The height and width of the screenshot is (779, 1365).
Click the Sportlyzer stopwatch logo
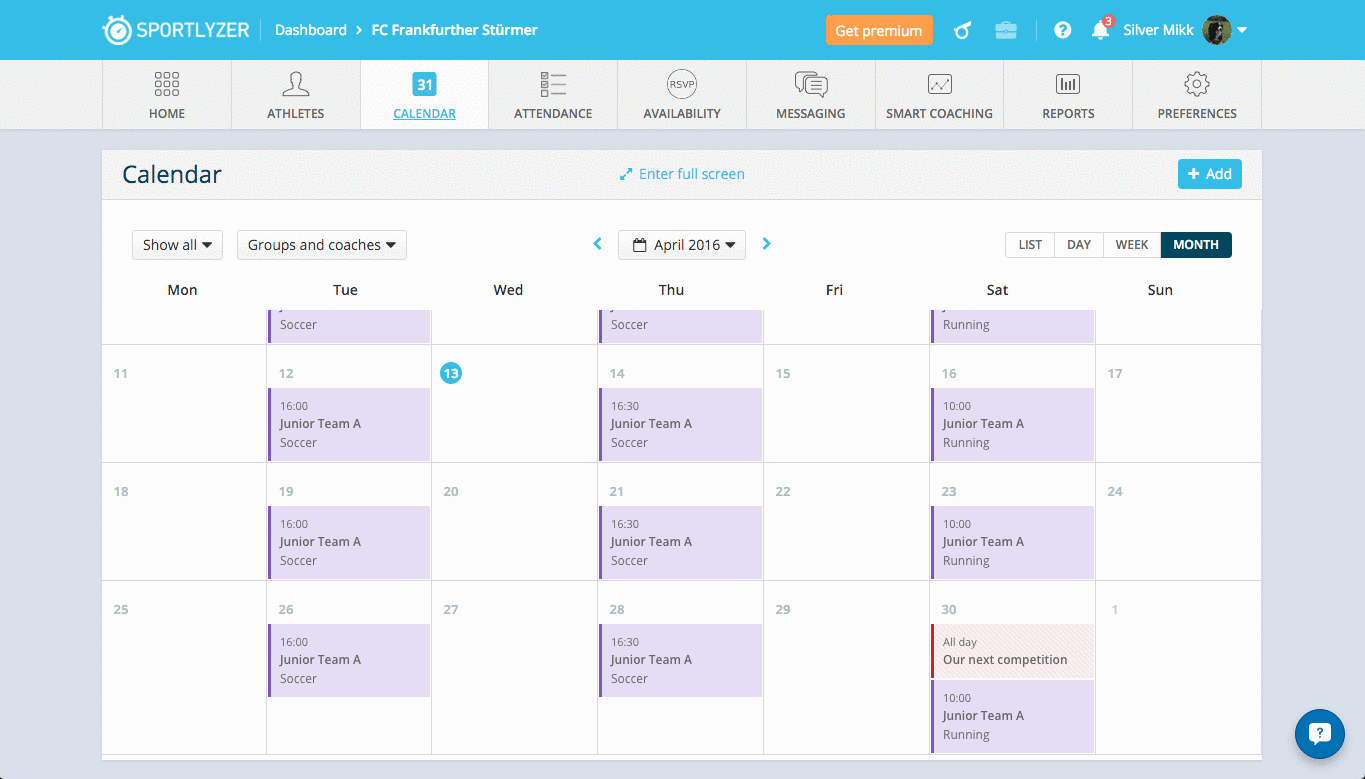coord(117,30)
